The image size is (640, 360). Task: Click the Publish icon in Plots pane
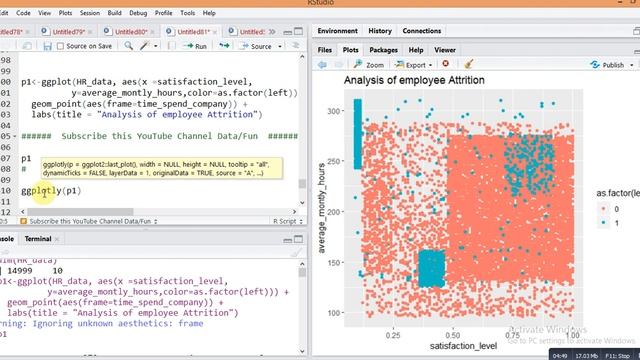tap(595, 64)
